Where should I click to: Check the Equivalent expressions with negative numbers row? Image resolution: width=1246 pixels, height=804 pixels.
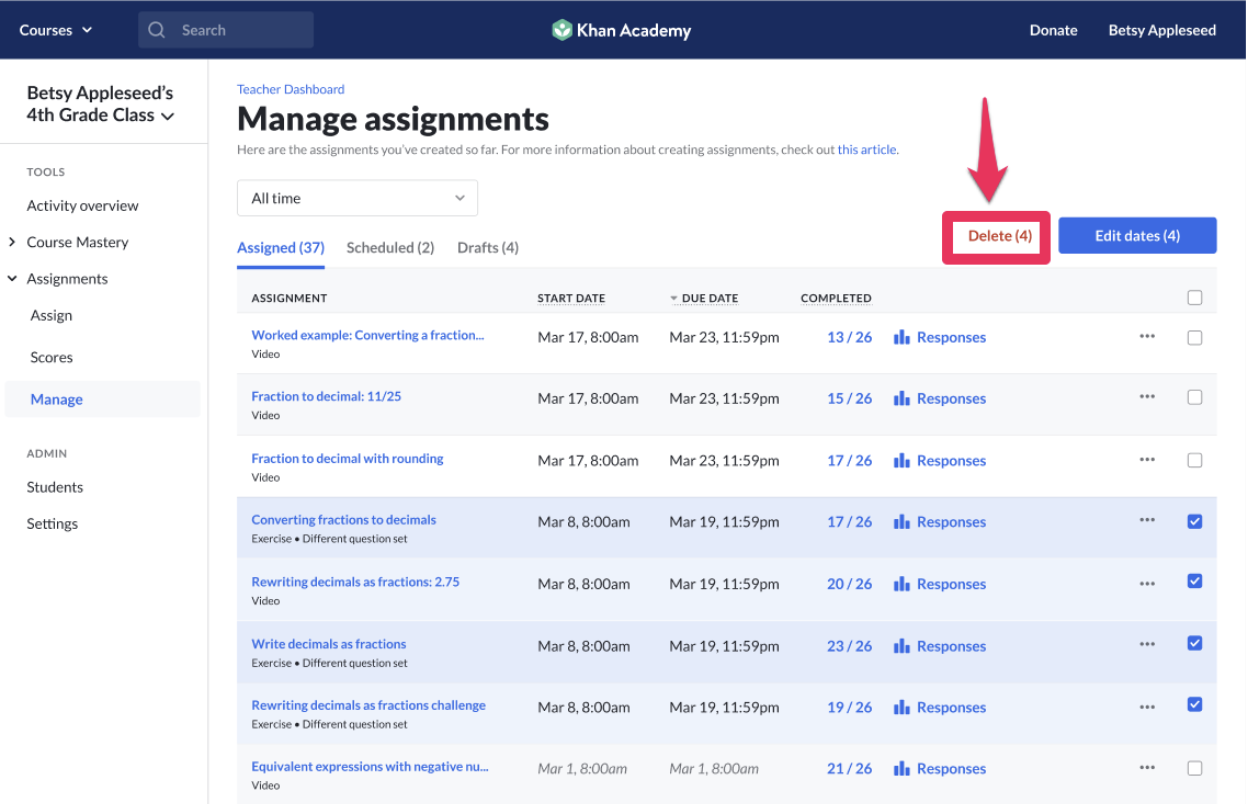[x=1194, y=768]
